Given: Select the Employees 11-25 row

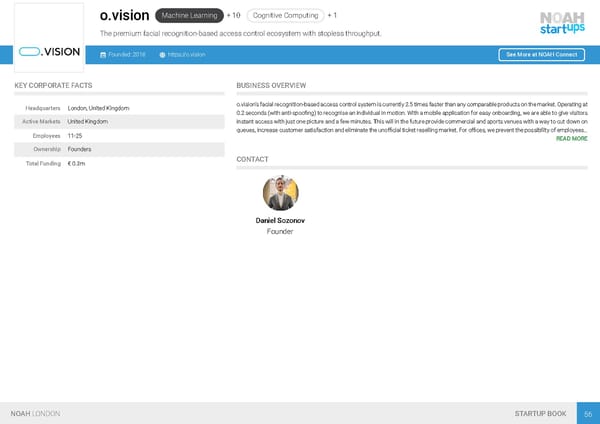Looking at the screenshot, I should (x=118, y=135).
